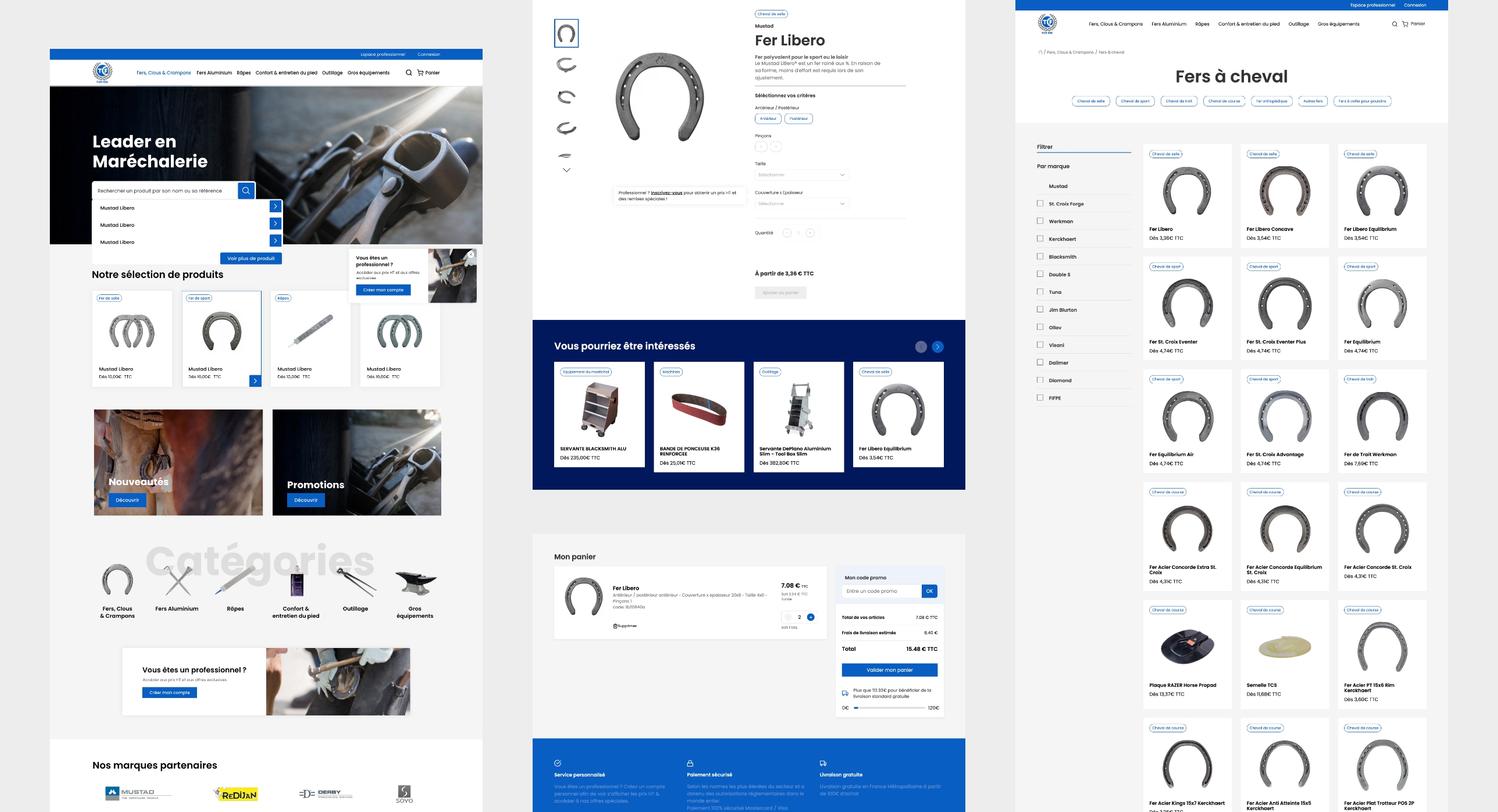Viewport: 1498px width, 812px height.
Task: Open the Taille dropdown
Action: click(x=801, y=175)
